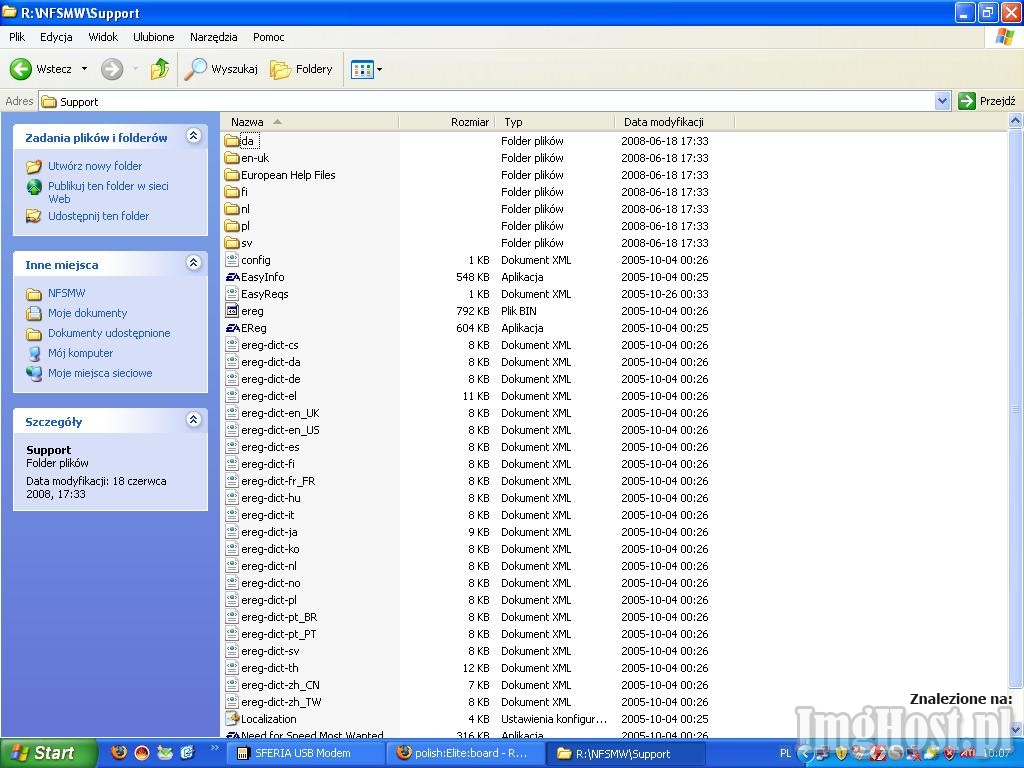Open the Wstecz history dropdown arrow

pos(84,69)
